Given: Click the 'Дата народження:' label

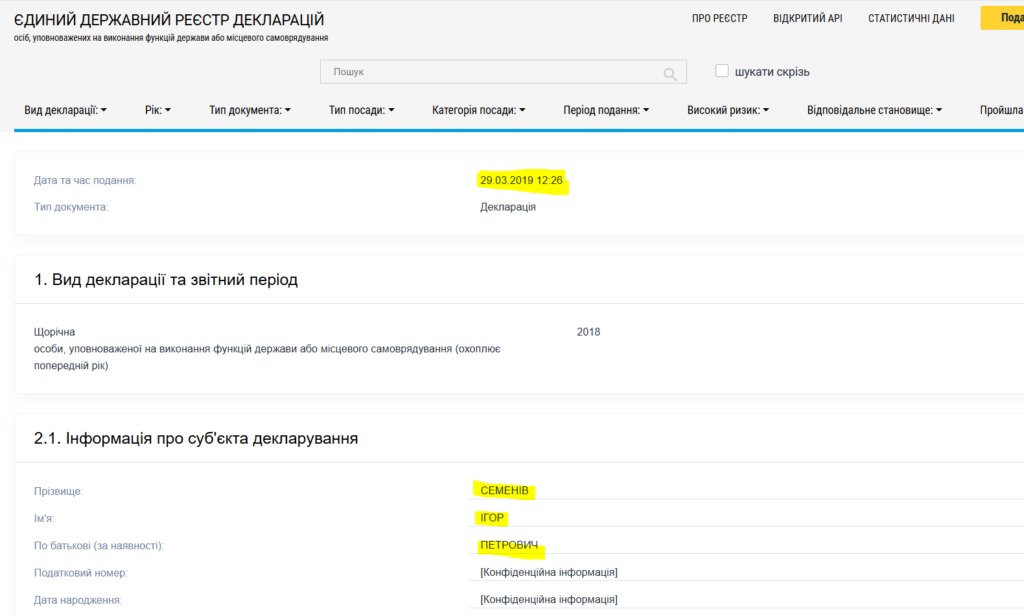Looking at the screenshot, I should pyautogui.click(x=78, y=600).
